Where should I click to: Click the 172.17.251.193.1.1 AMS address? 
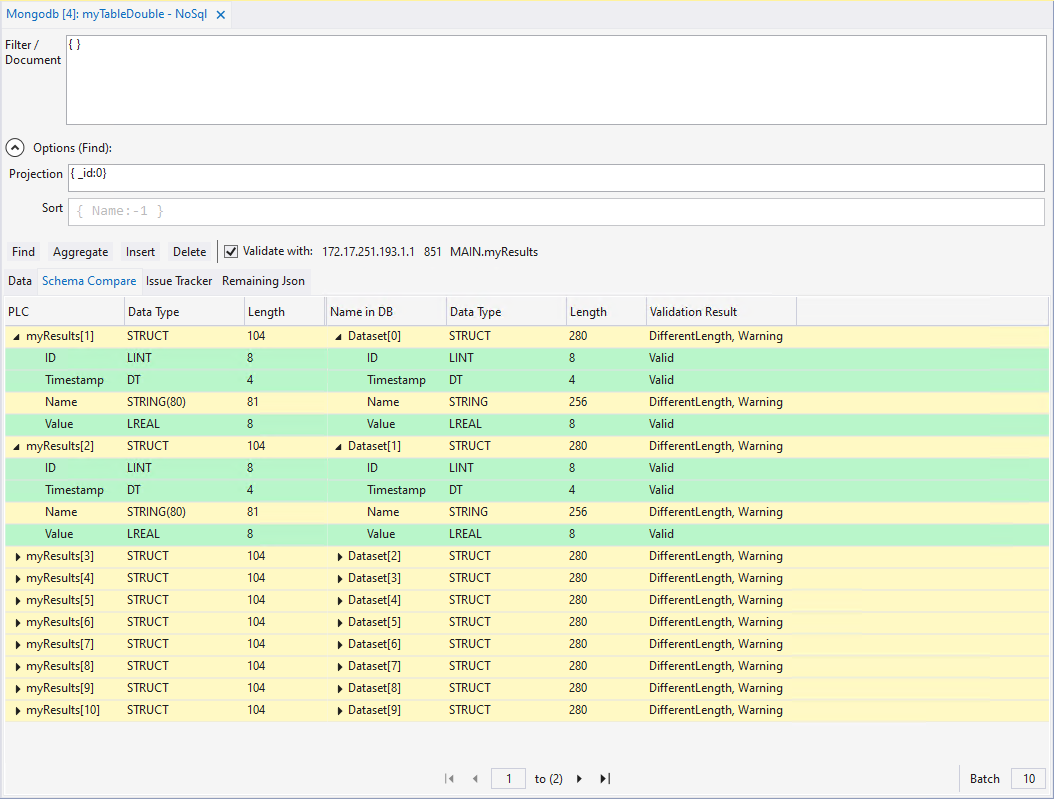(x=368, y=252)
